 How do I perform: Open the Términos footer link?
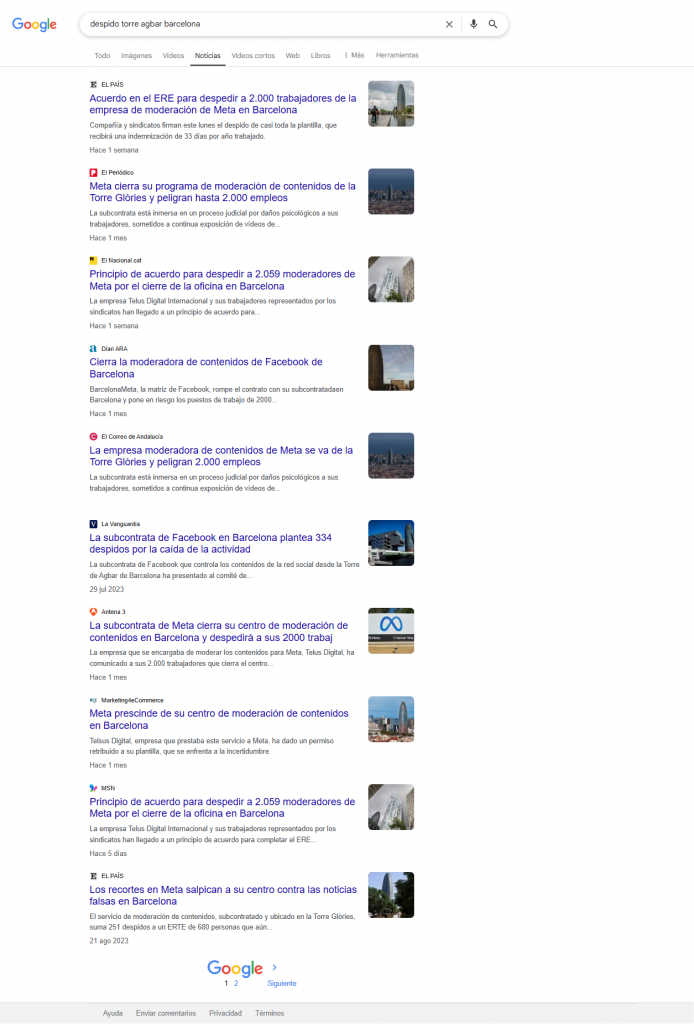(270, 1013)
